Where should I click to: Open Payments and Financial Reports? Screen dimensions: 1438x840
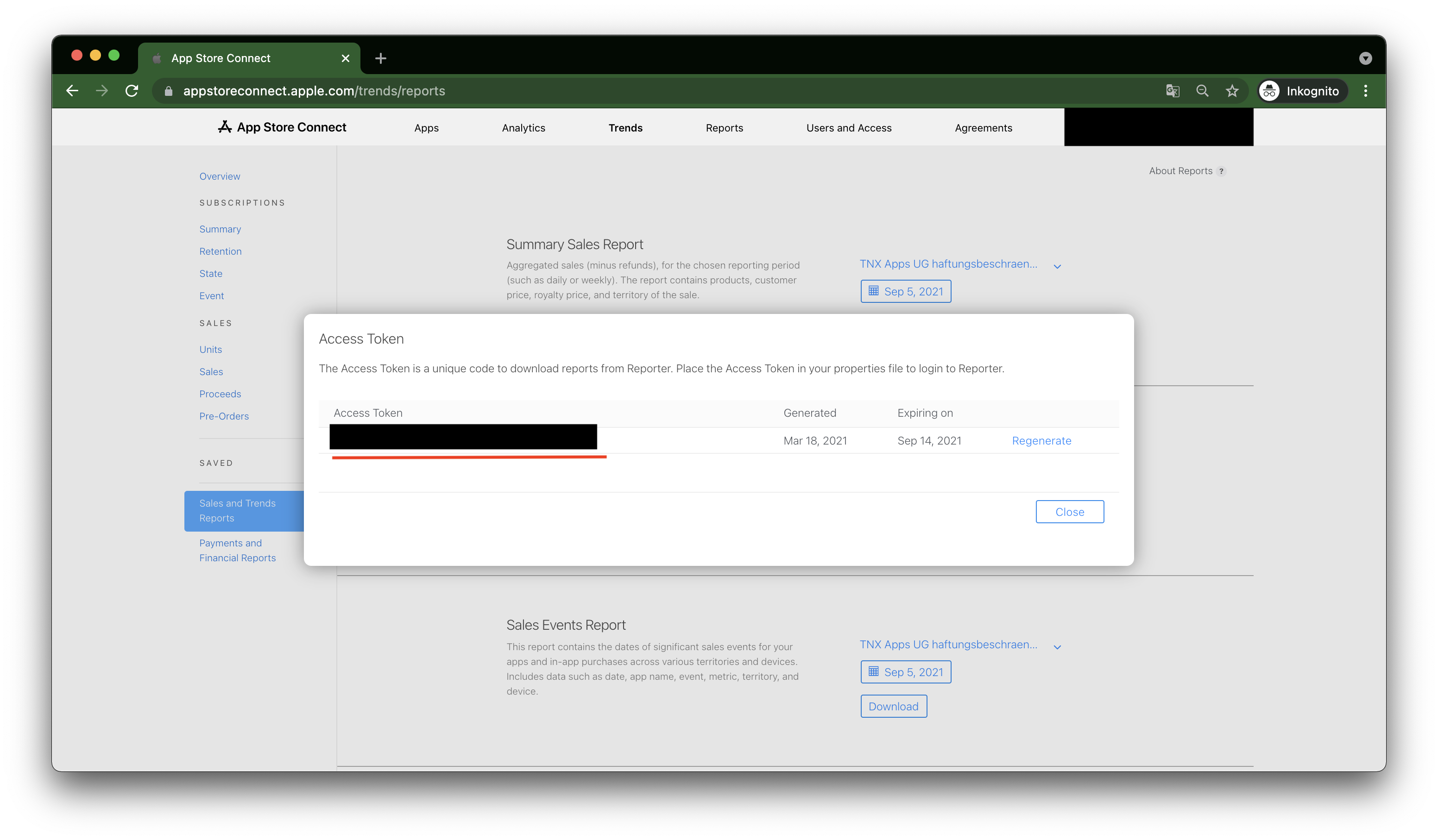click(x=237, y=550)
